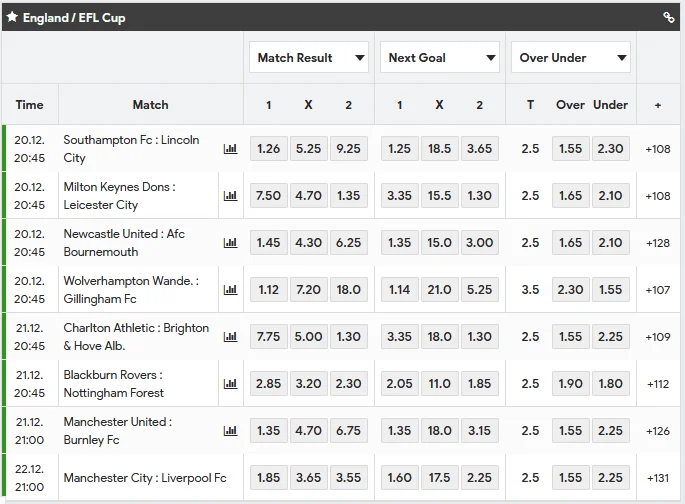Show +131 more markets for Manchester City match

pos(657,478)
